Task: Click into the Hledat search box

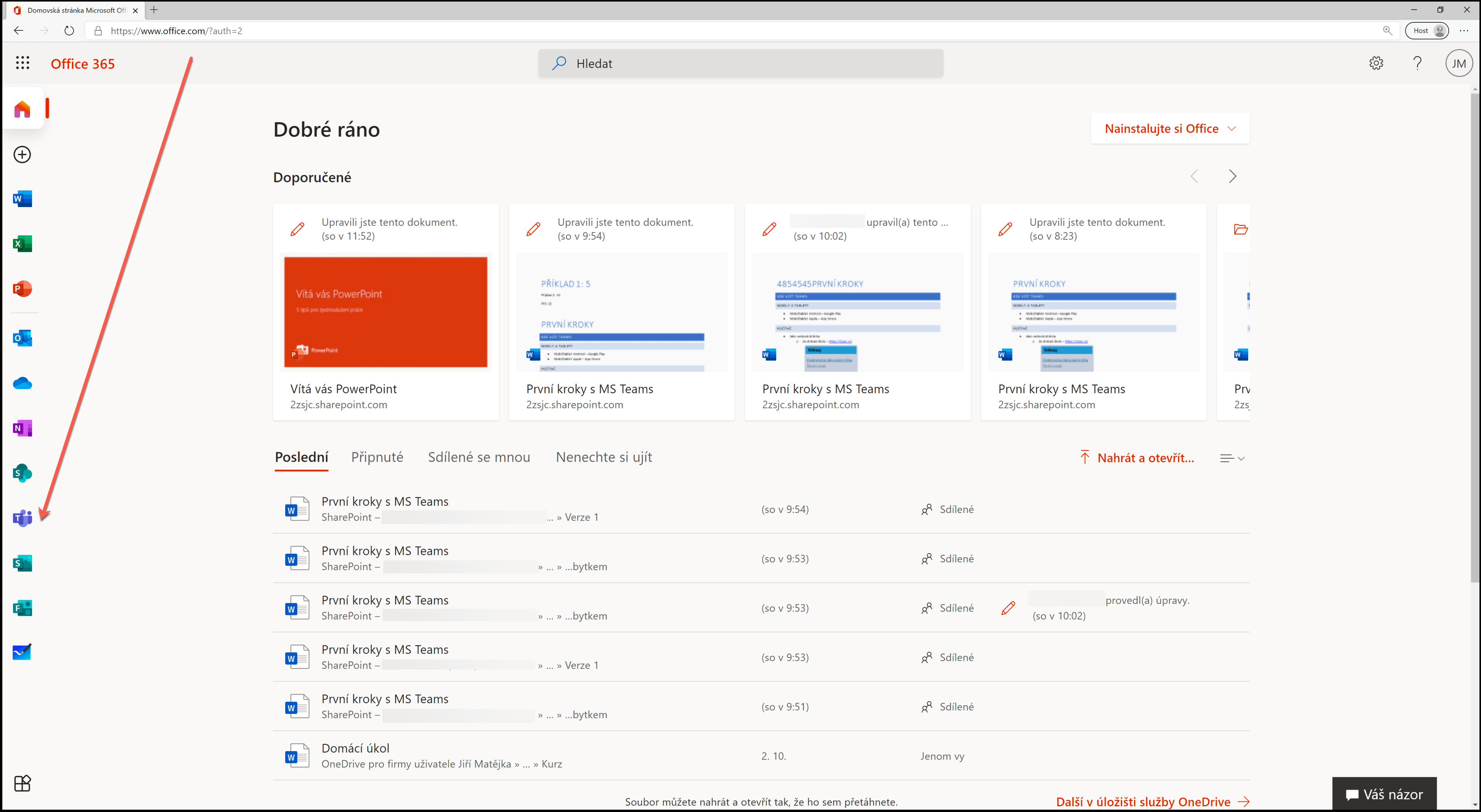Action: click(x=740, y=63)
